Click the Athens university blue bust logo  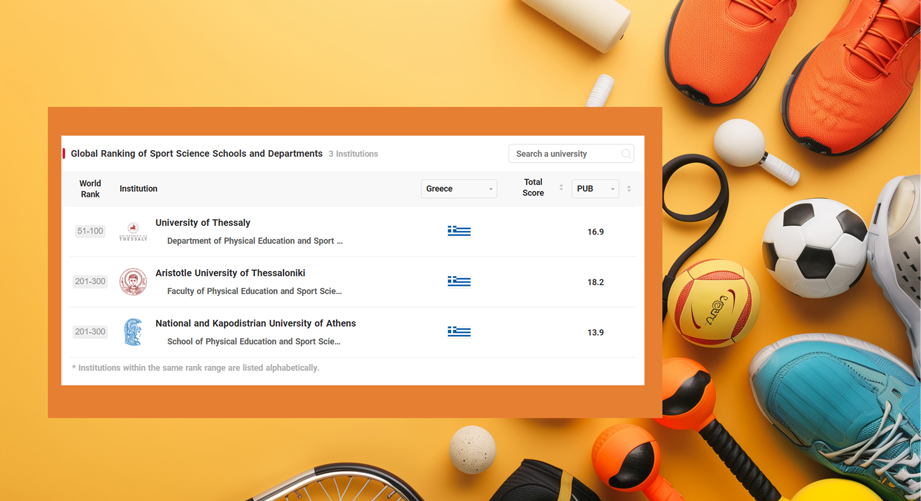point(133,332)
